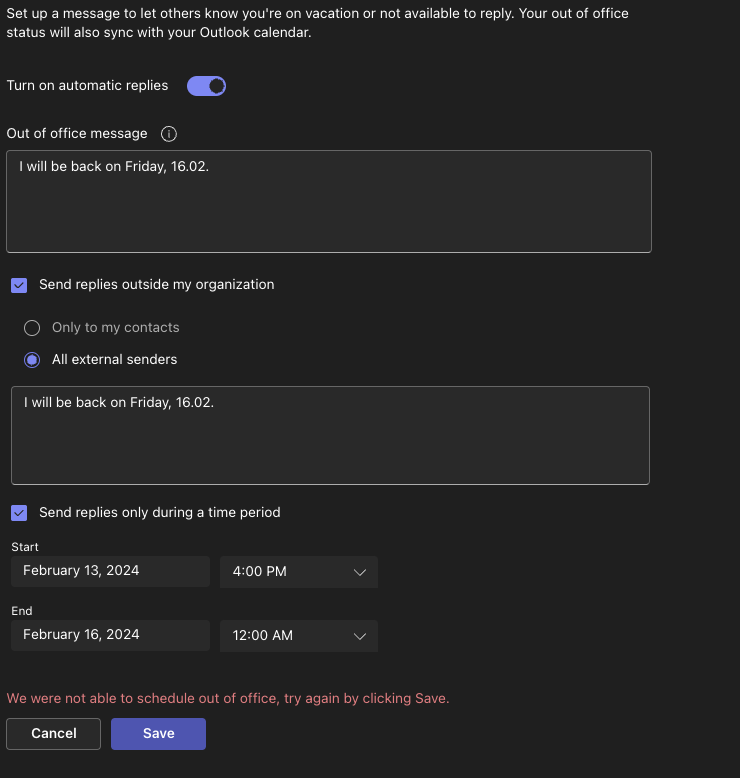
Task: Click inside the external senders message text box
Action: click(330, 435)
